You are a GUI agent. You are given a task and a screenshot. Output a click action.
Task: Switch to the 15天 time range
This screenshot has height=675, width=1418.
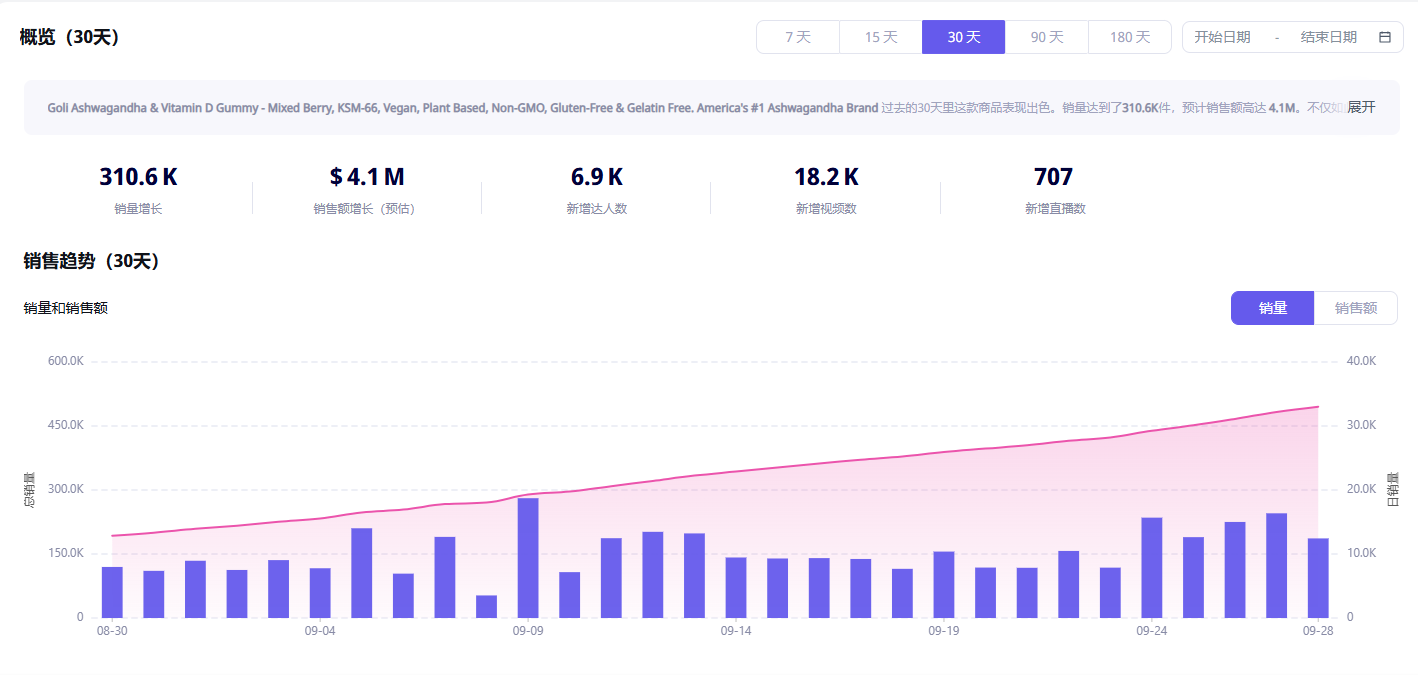click(x=880, y=37)
